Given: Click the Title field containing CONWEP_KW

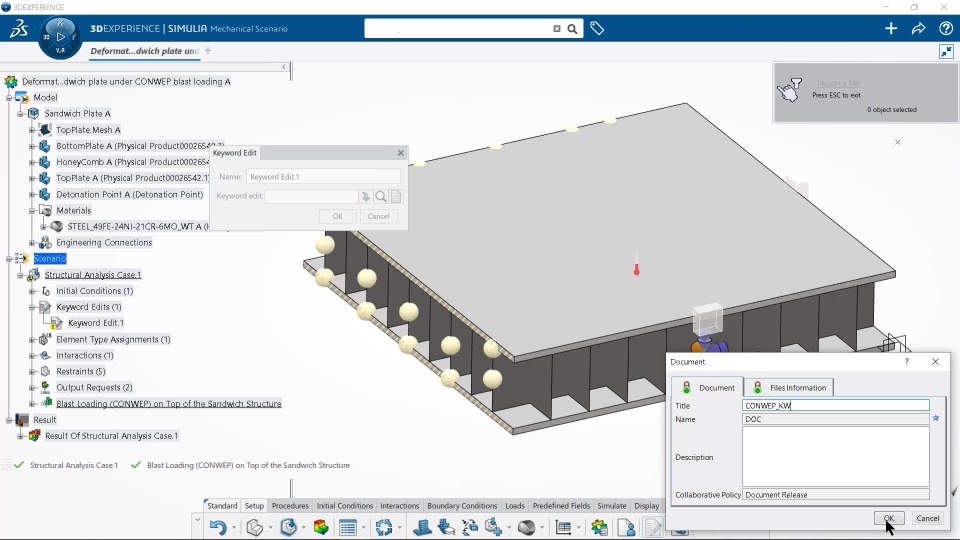Looking at the screenshot, I should click(836, 405).
